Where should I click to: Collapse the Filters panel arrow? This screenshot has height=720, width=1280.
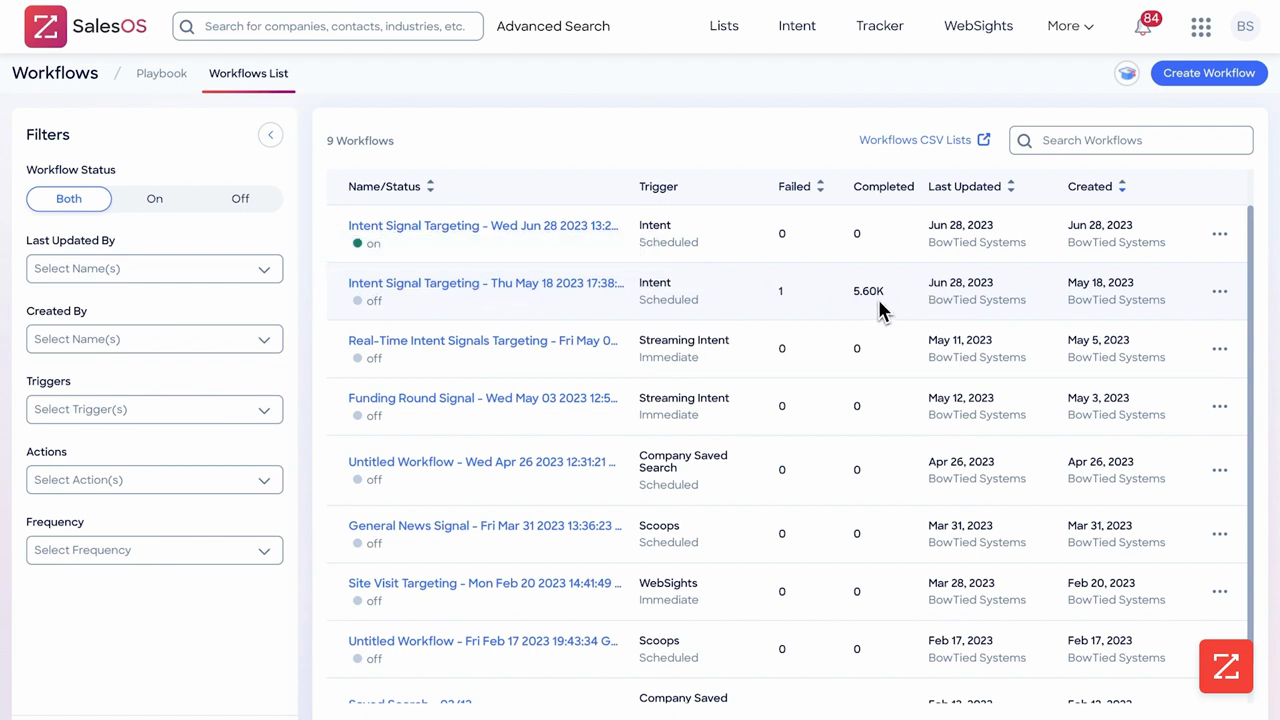point(270,135)
